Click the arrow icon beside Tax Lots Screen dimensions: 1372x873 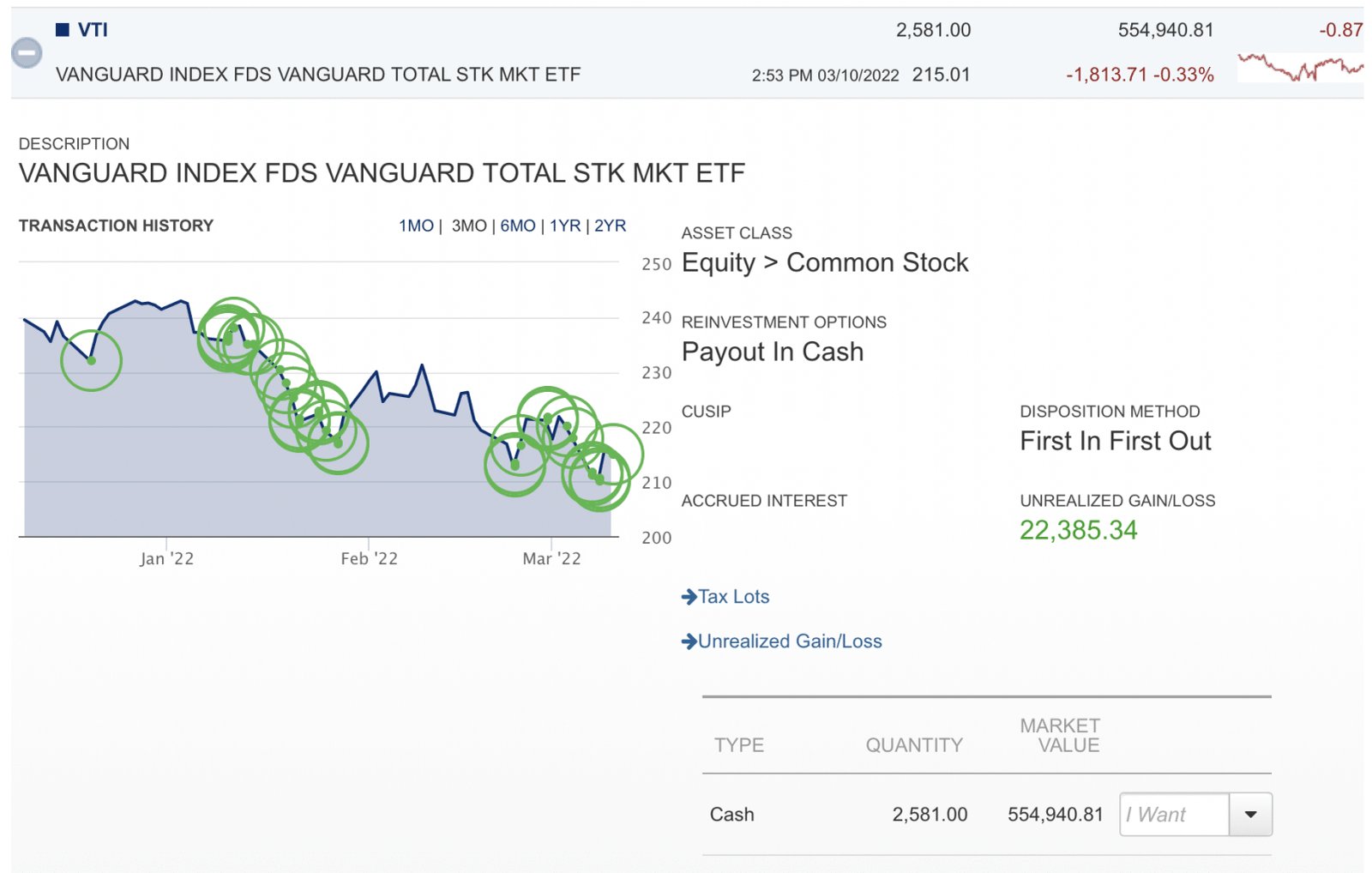click(x=689, y=597)
